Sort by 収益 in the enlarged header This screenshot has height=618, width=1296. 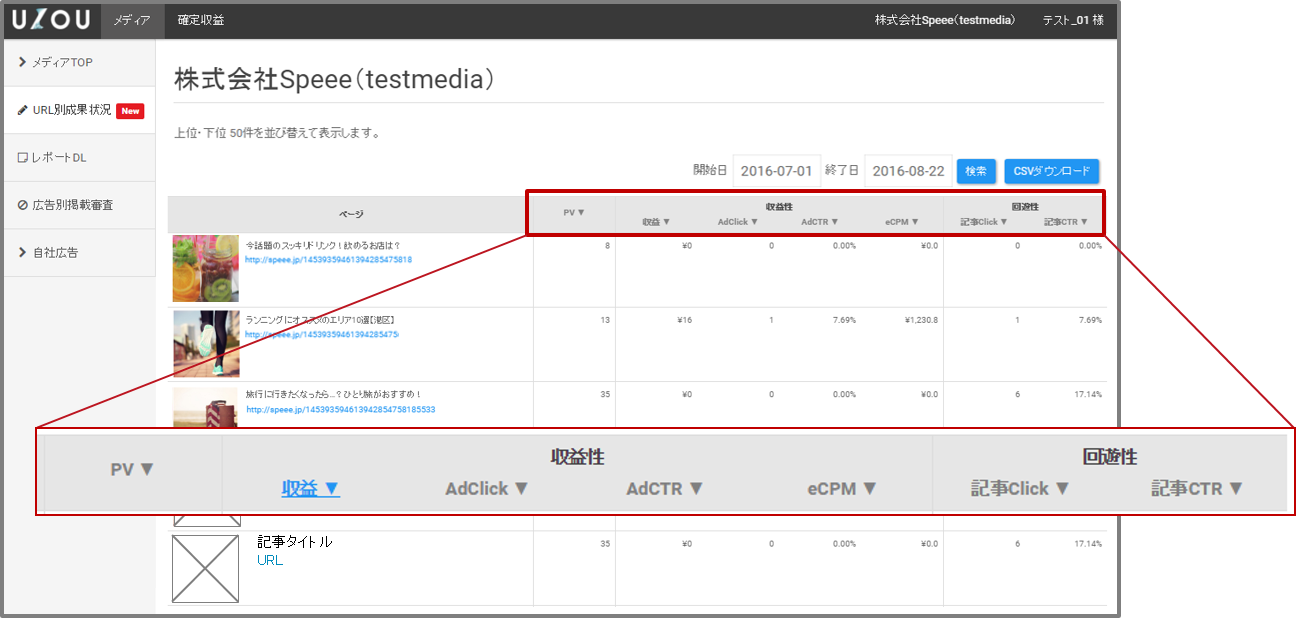310,489
